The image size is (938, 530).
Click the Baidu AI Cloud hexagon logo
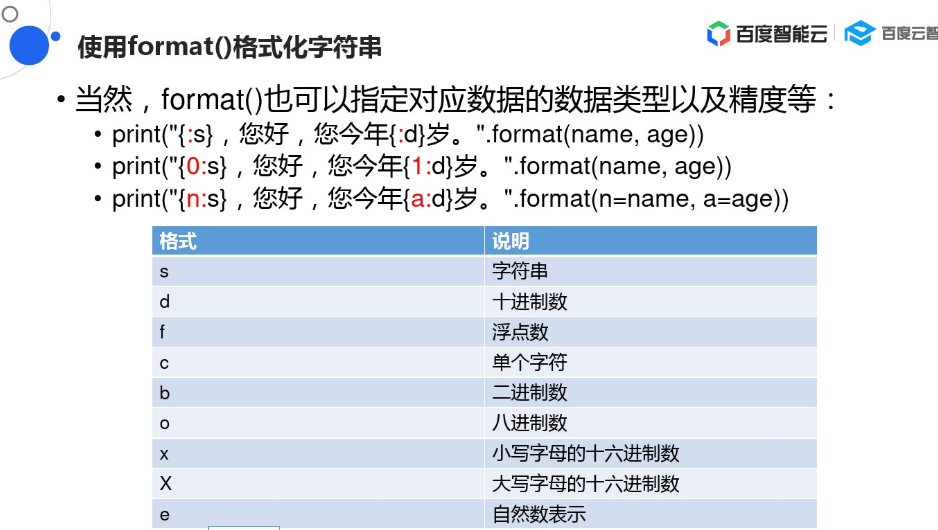click(x=718, y=33)
